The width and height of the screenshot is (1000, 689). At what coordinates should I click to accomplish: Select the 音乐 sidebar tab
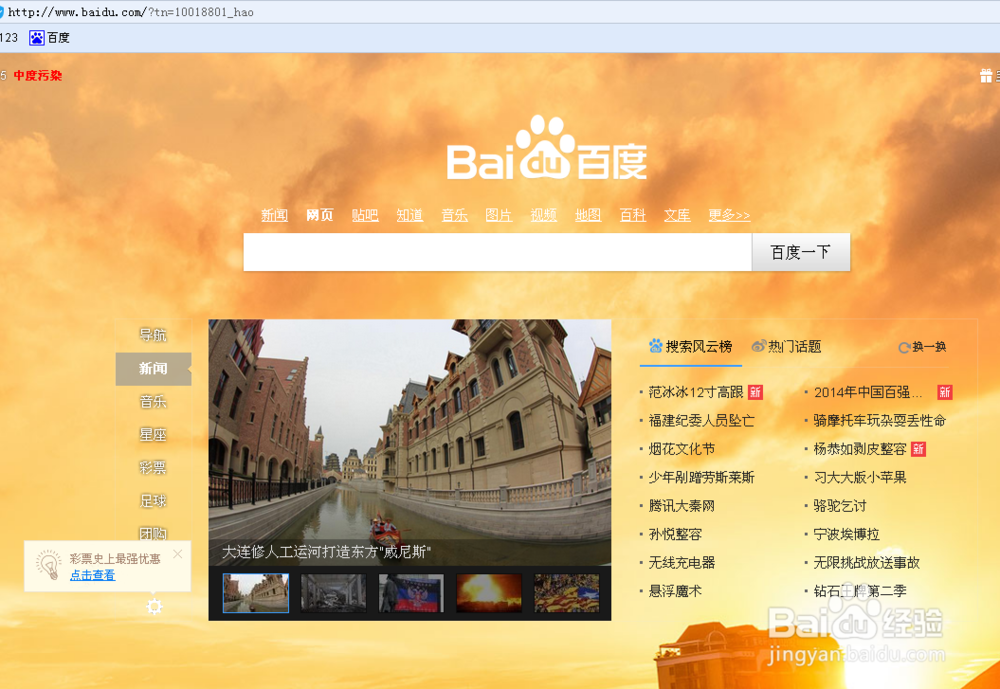(x=153, y=402)
